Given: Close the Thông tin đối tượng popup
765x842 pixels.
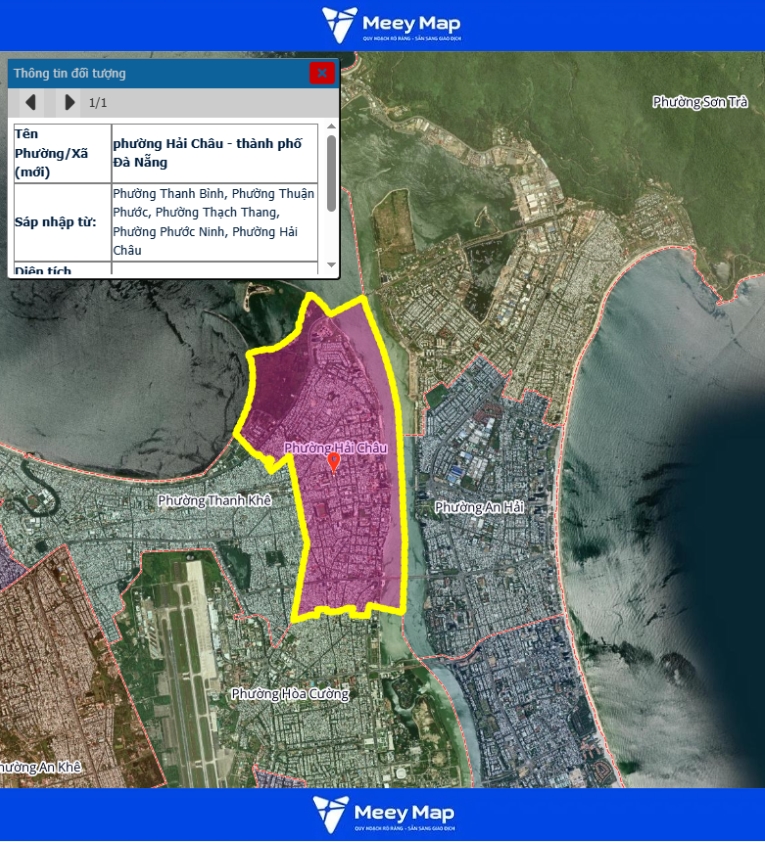Looking at the screenshot, I should [321, 73].
